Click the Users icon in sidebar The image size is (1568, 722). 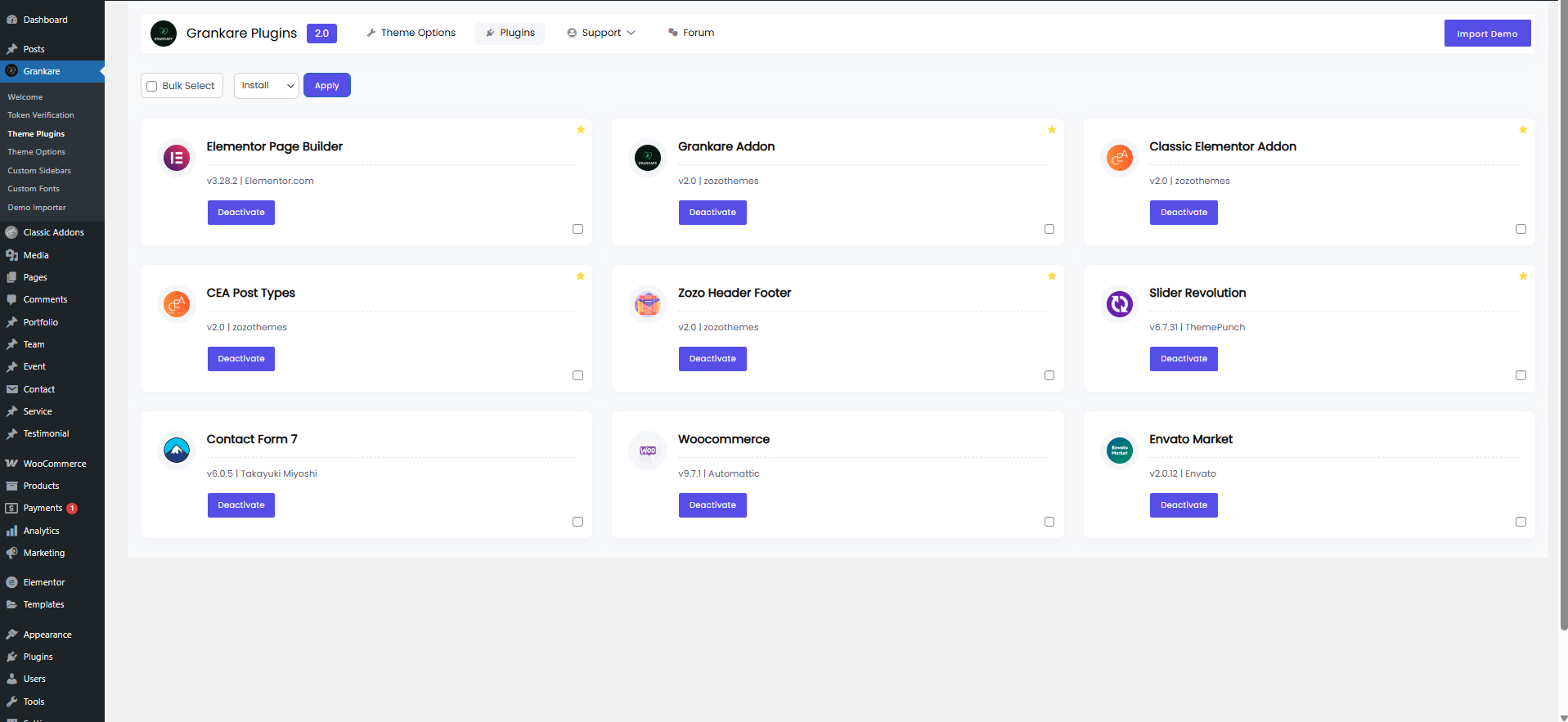(11, 679)
